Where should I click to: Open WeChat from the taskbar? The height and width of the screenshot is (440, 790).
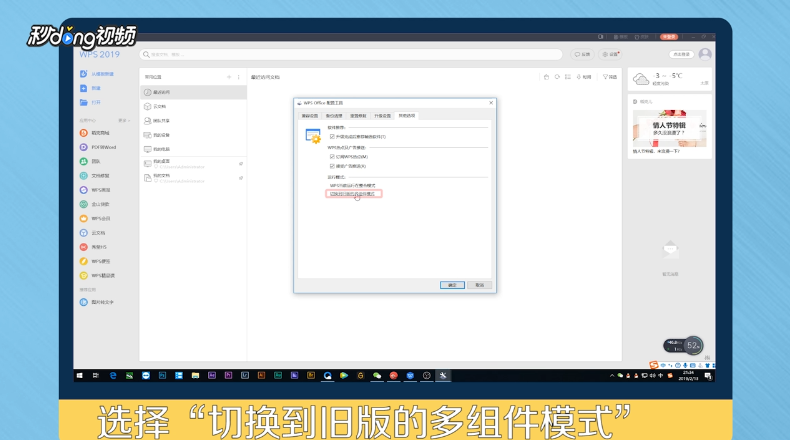[377, 375]
